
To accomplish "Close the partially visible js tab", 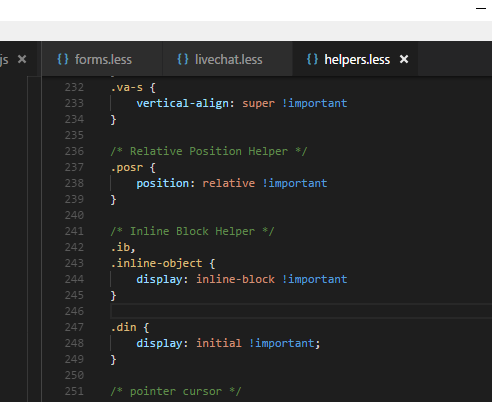I will (x=22, y=60).
